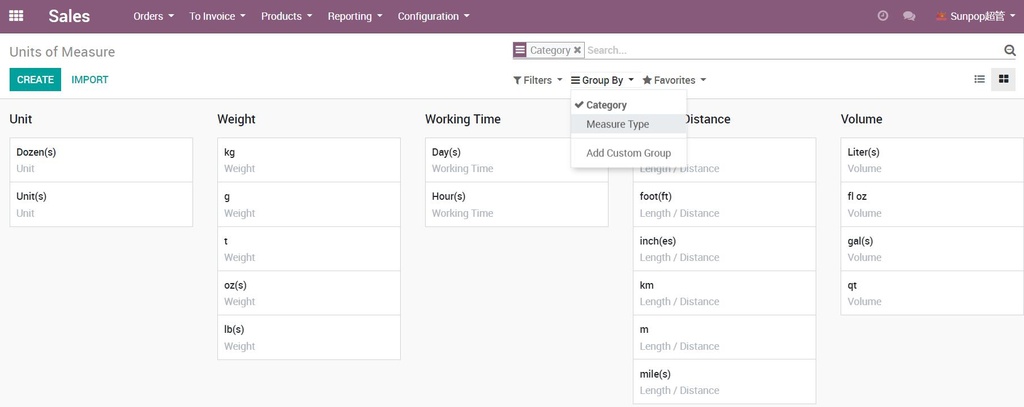The image size is (1024, 407).
Task: Expand the Filters dropdown
Action: (537, 80)
